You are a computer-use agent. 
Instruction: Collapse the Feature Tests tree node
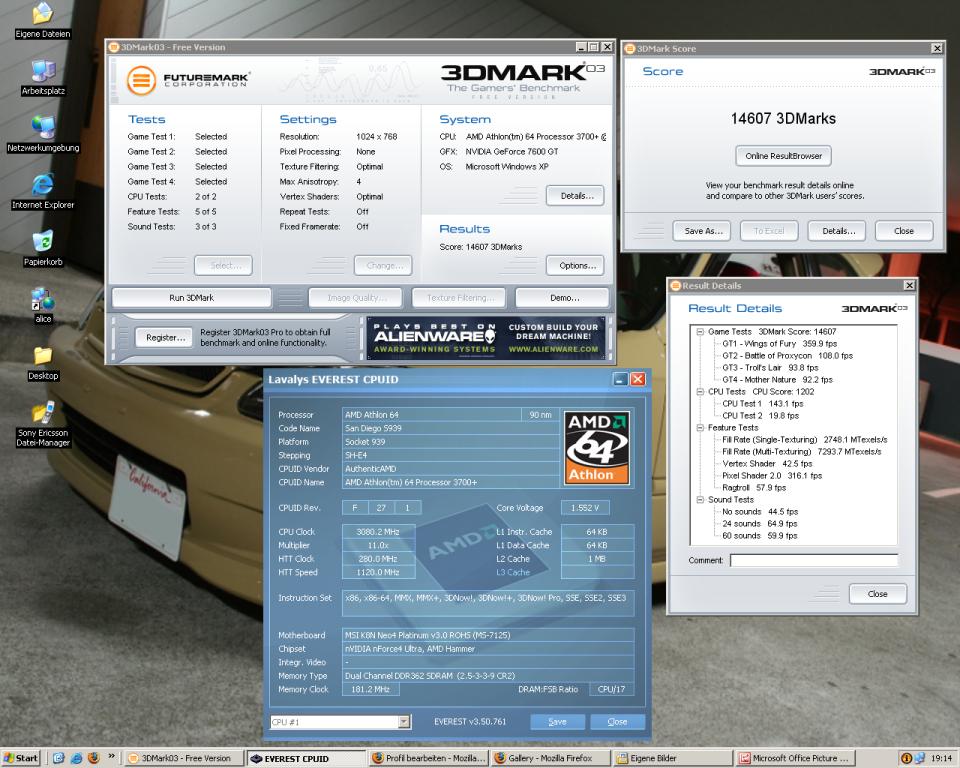[700, 427]
